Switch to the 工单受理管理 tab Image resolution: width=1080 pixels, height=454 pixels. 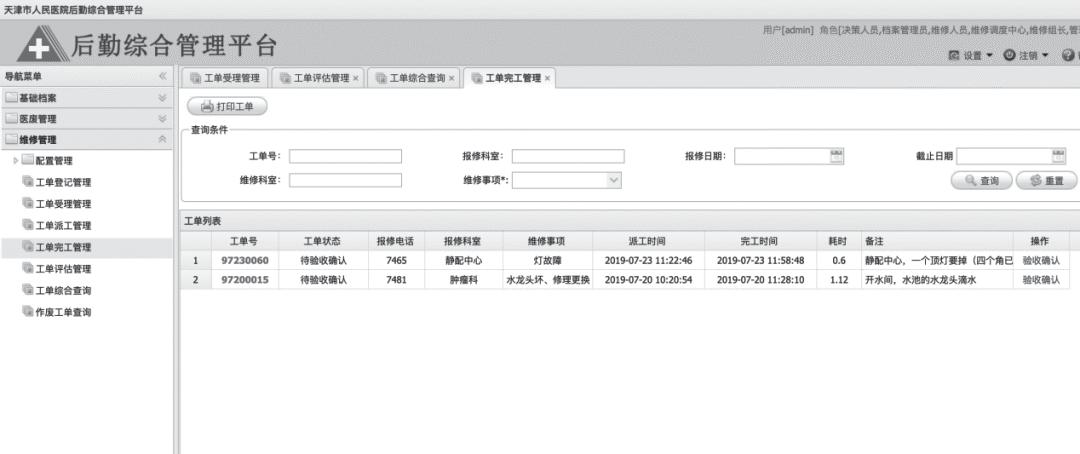(x=225, y=78)
